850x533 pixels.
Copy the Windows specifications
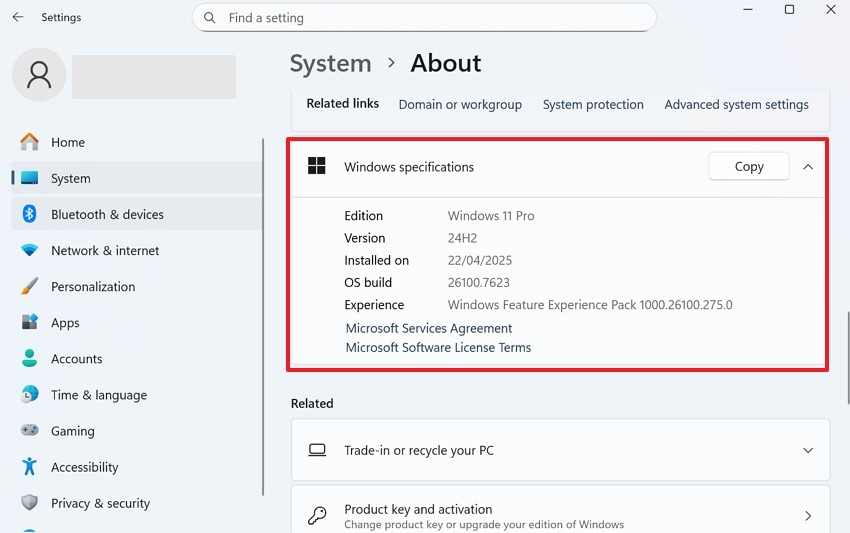click(749, 166)
